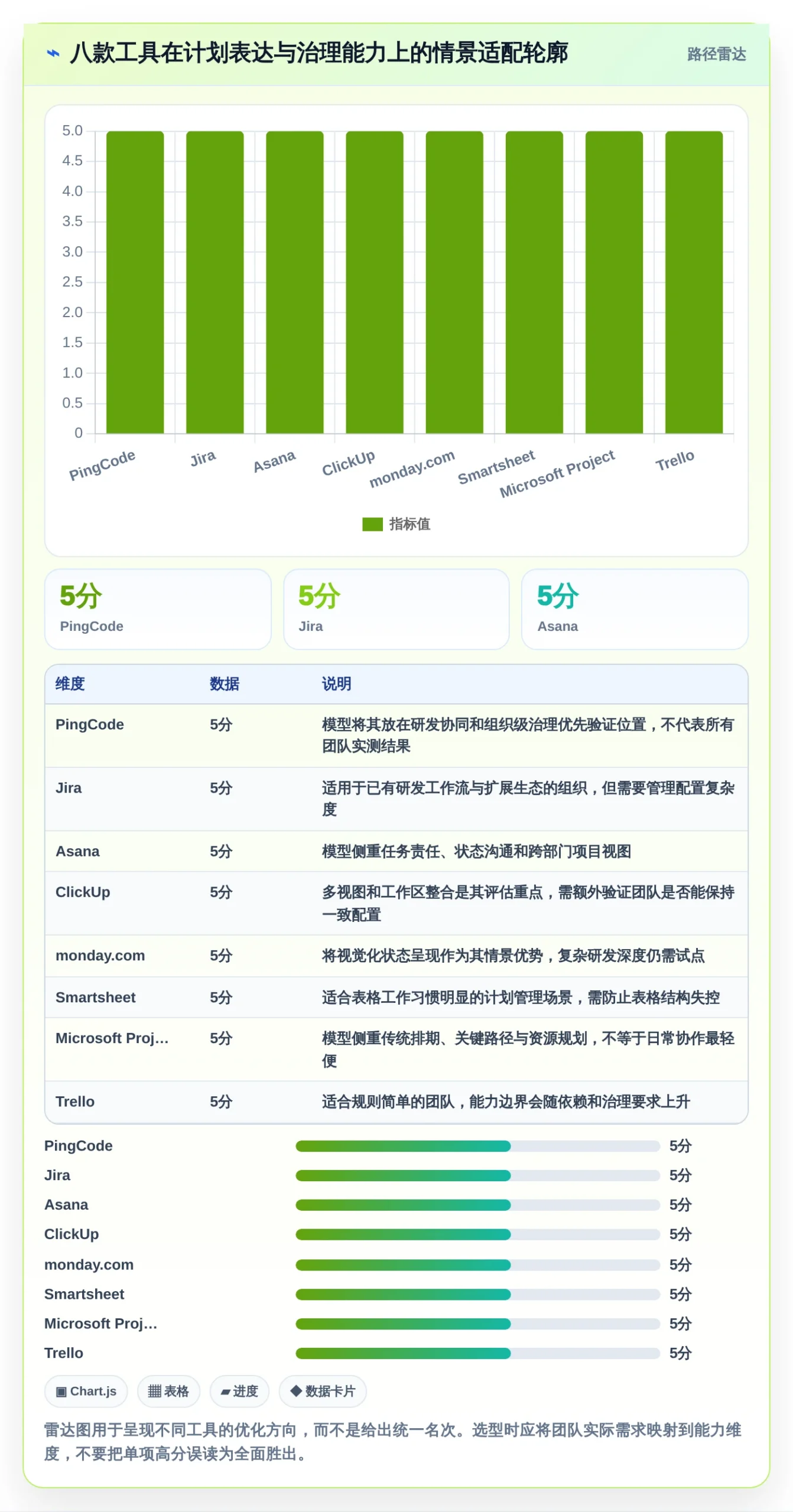Click the monday.com axis label
The height and width of the screenshot is (1512, 793).
pyautogui.click(x=412, y=469)
